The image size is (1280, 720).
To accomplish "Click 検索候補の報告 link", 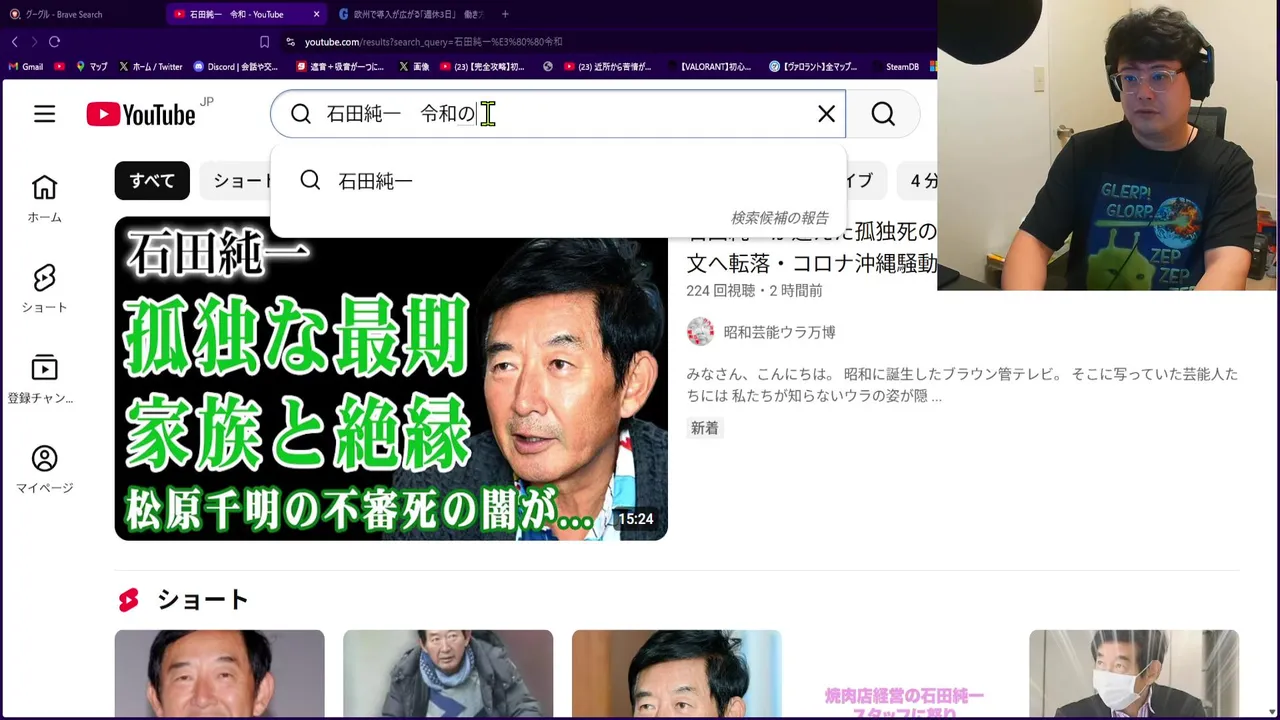I will [779, 218].
